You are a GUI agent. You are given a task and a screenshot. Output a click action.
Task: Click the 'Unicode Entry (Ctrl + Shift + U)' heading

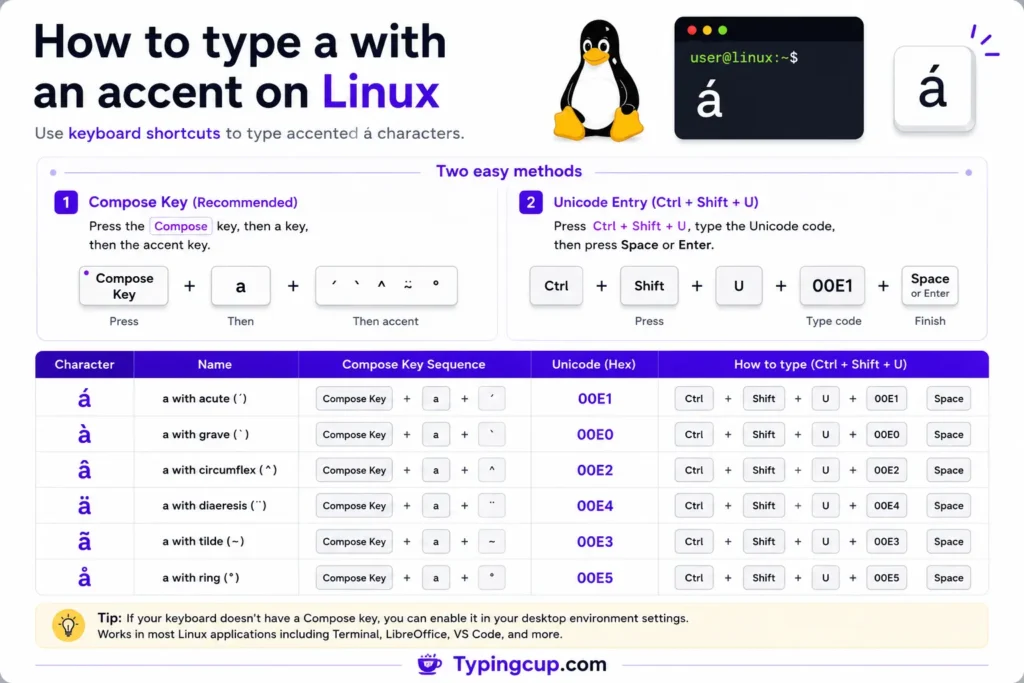click(x=656, y=202)
